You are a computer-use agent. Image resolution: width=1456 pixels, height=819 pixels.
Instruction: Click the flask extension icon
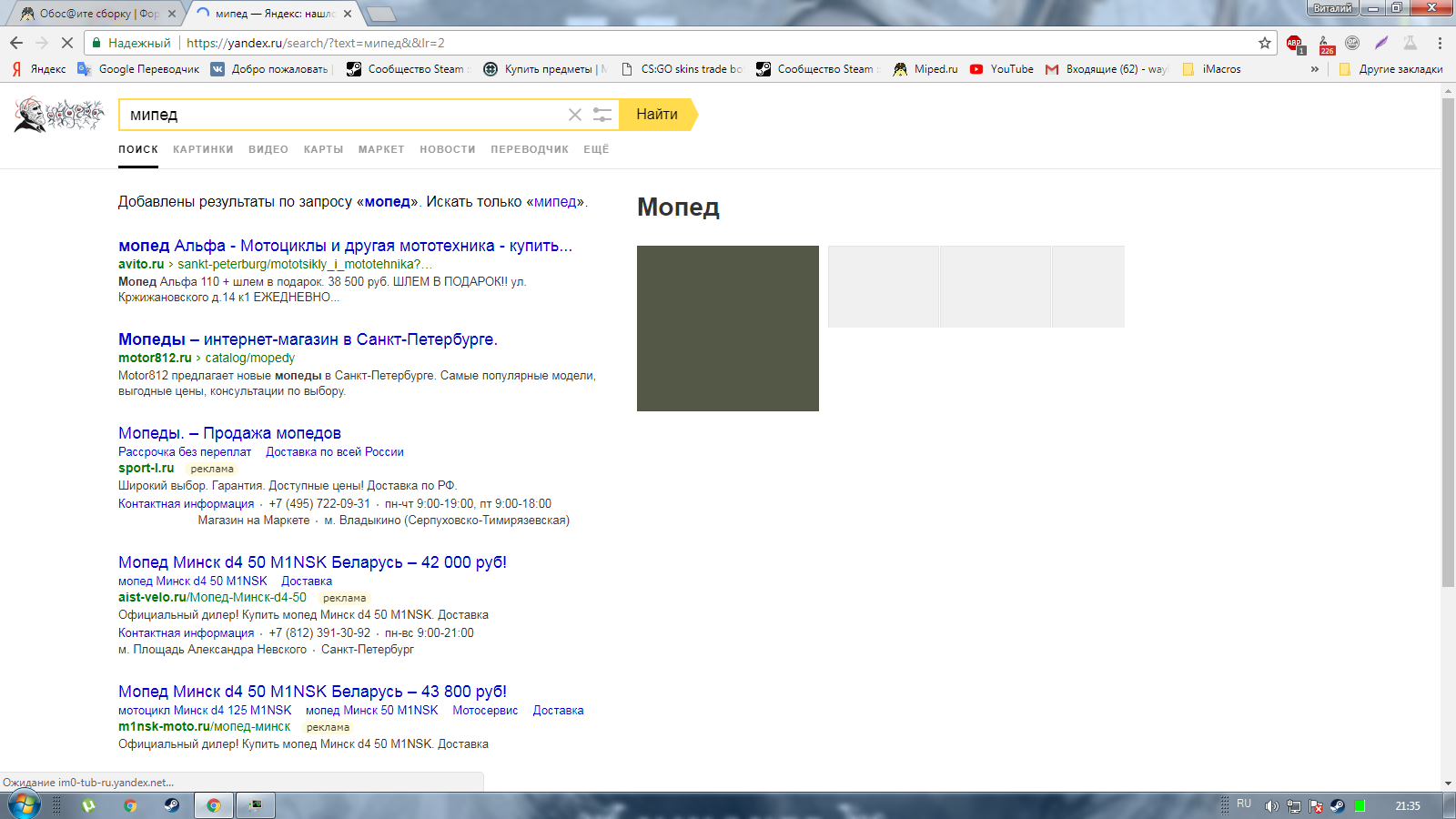coord(1410,43)
